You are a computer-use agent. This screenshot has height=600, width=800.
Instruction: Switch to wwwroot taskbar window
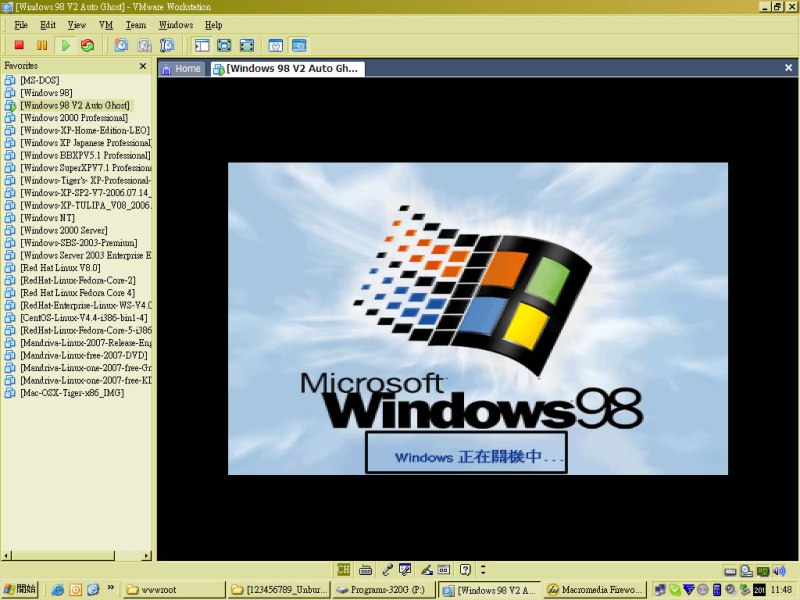coord(174,590)
